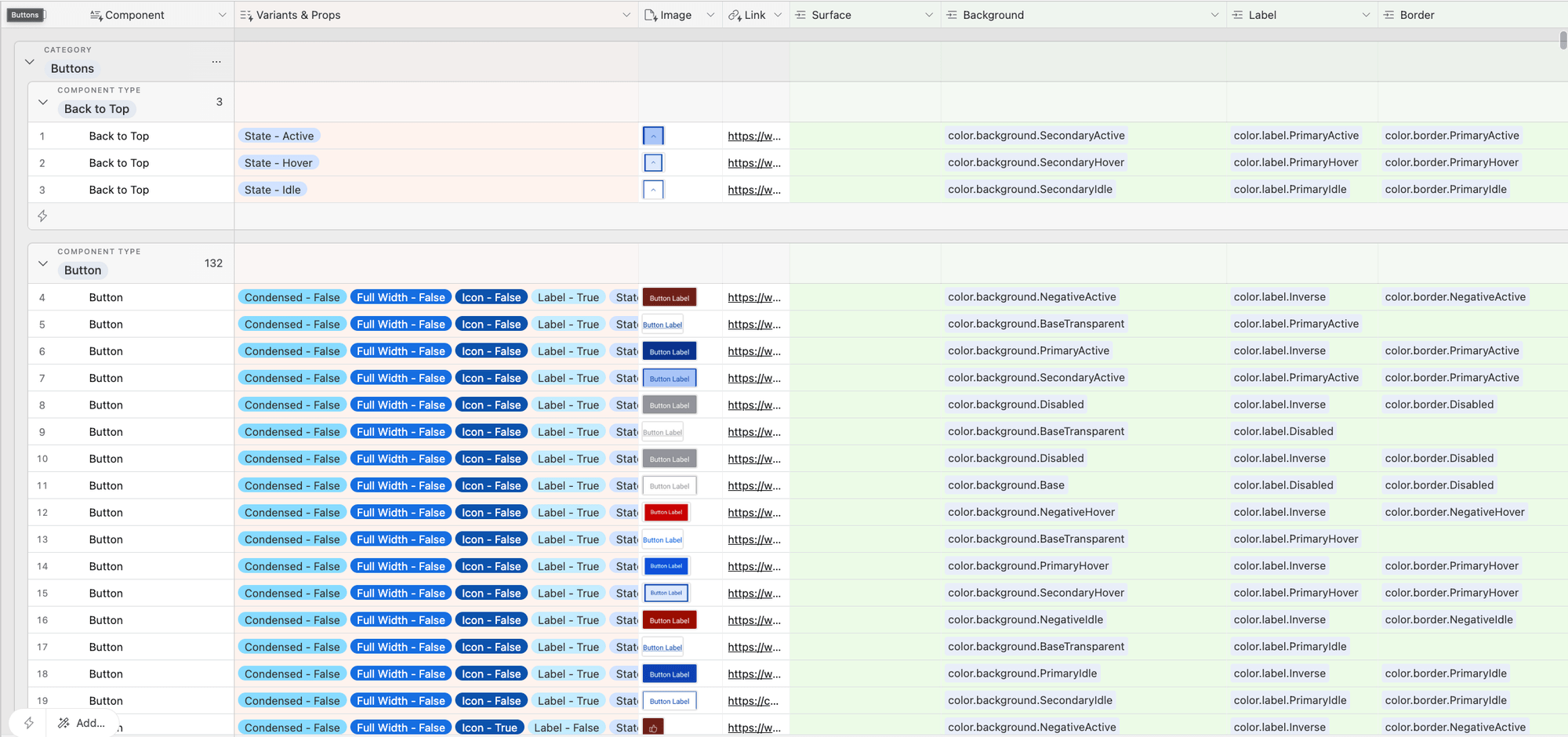This screenshot has width=1568, height=737.
Task: Open the link in row 1 Back to Top
Action: click(x=754, y=136)
